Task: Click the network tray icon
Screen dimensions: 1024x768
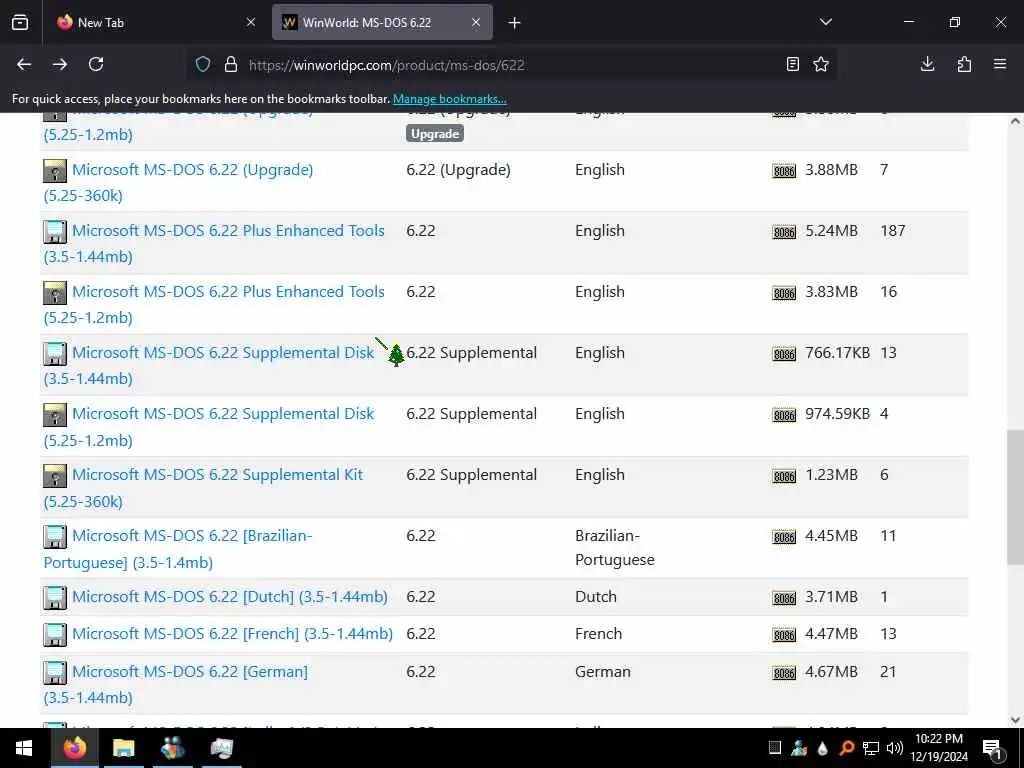Action: pos(871,748)
